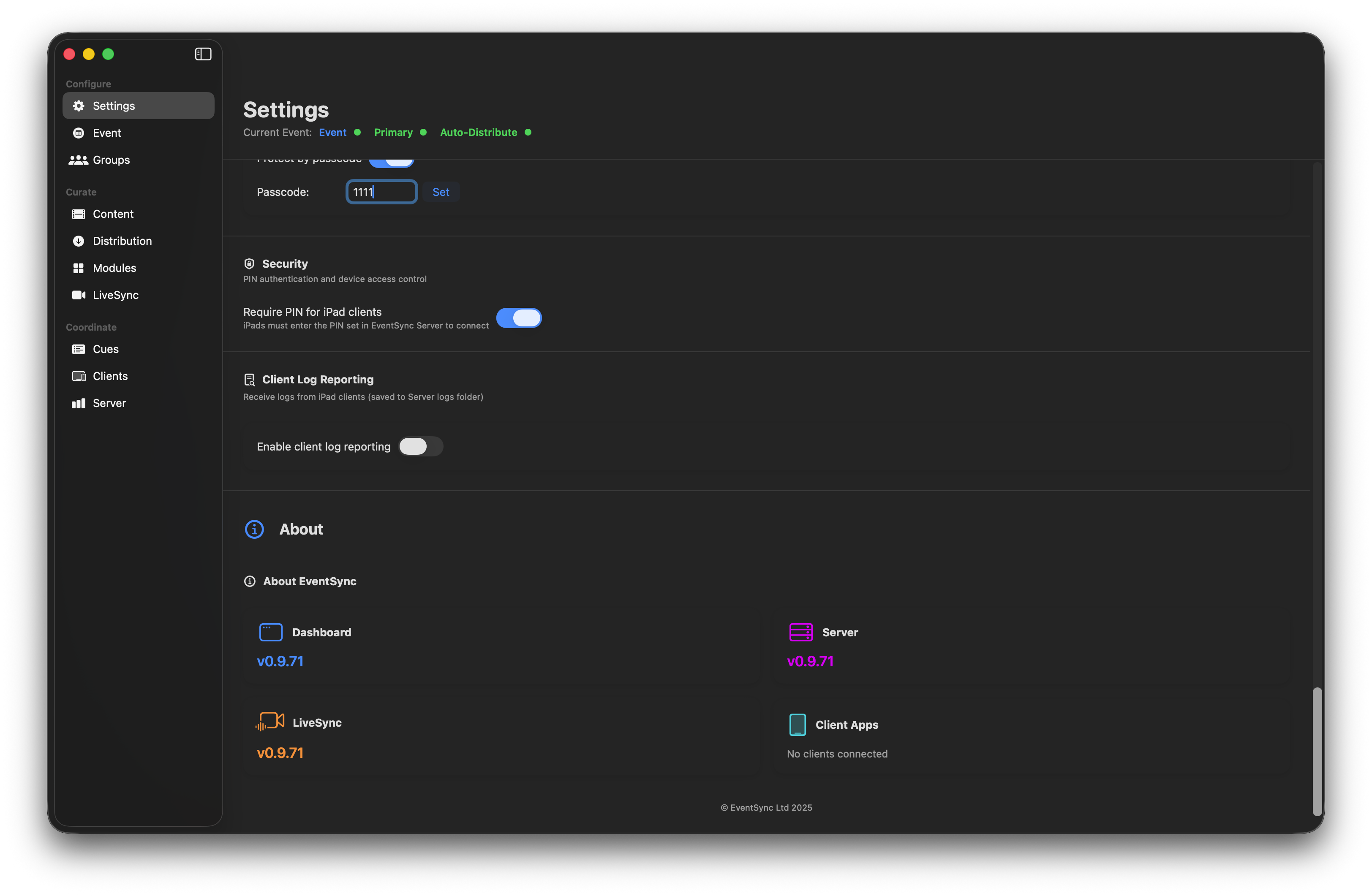Viewport: 1372px width, 896px height.
Task: Click the About EventSync info icon
Action: 250,581
